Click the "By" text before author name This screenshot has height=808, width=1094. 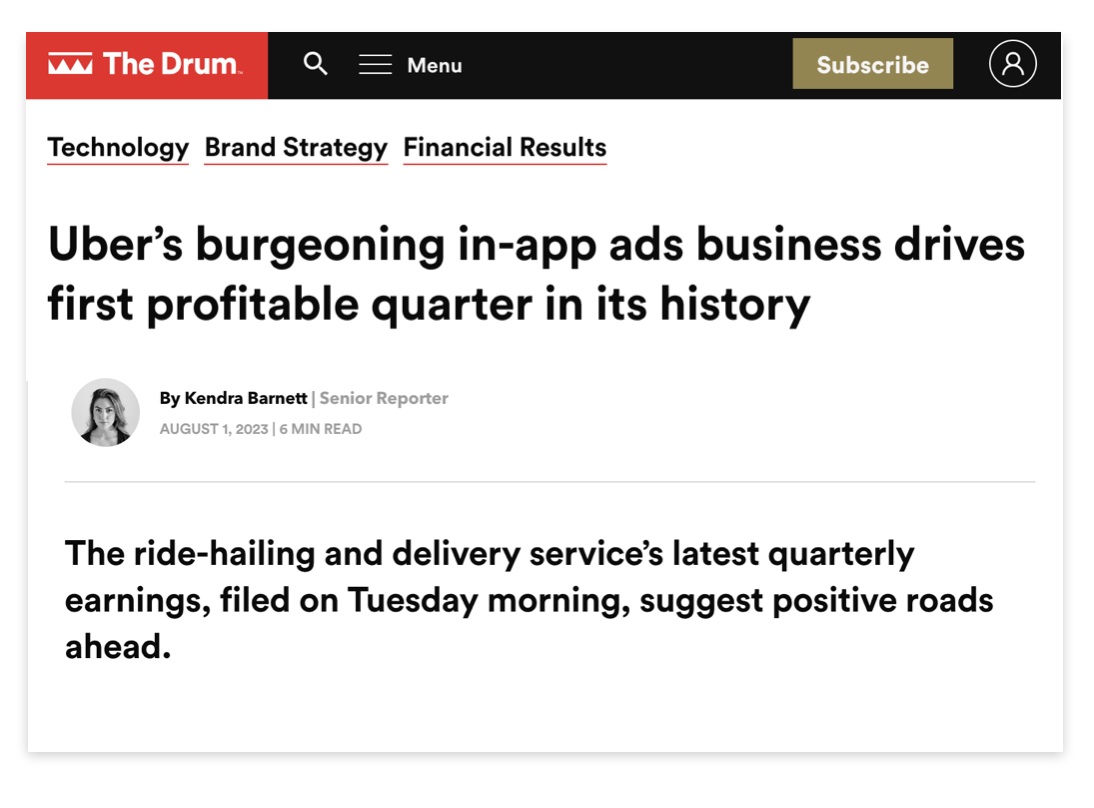coord(169,398)
